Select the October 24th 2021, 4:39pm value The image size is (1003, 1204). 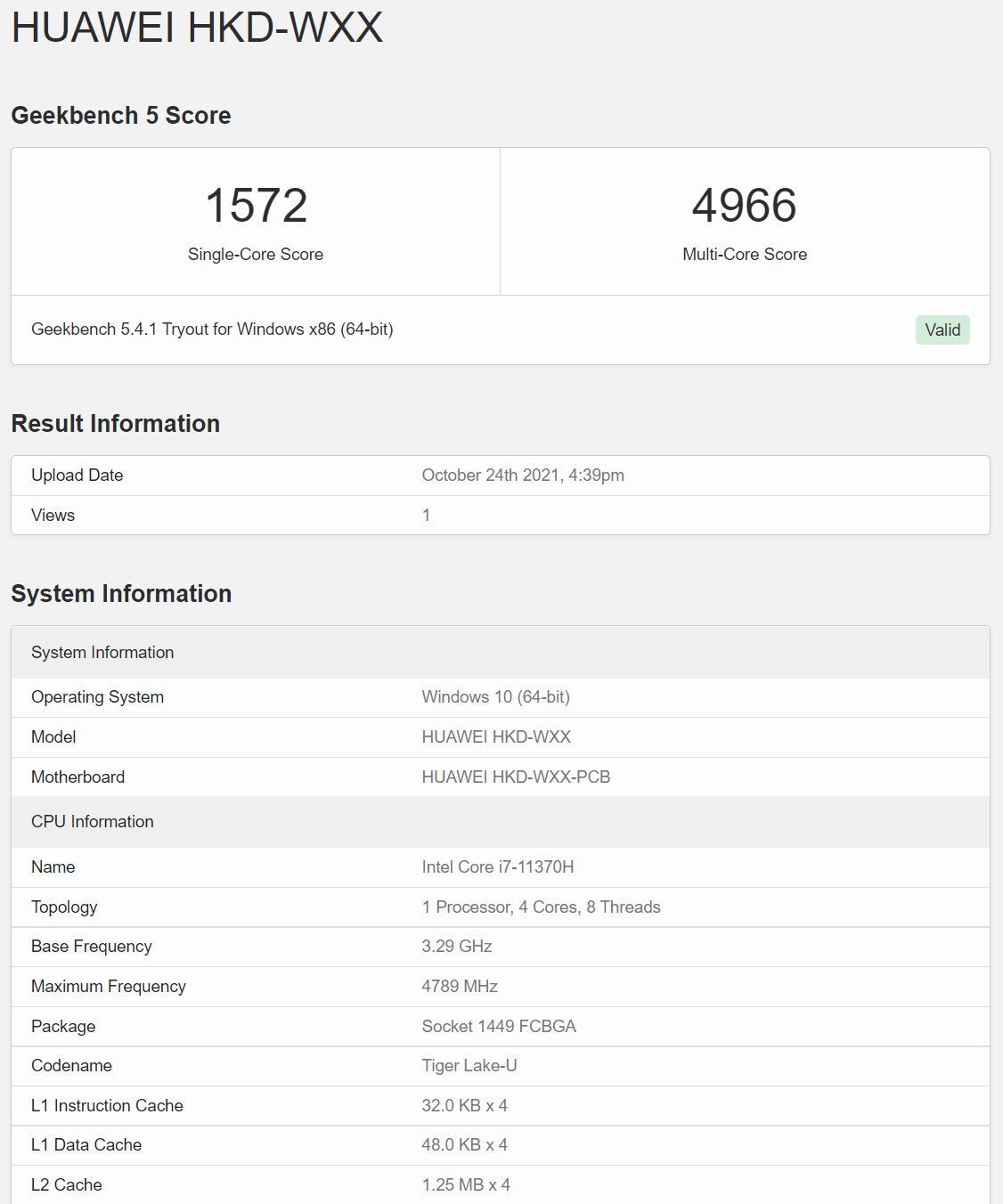click(523, 476)
